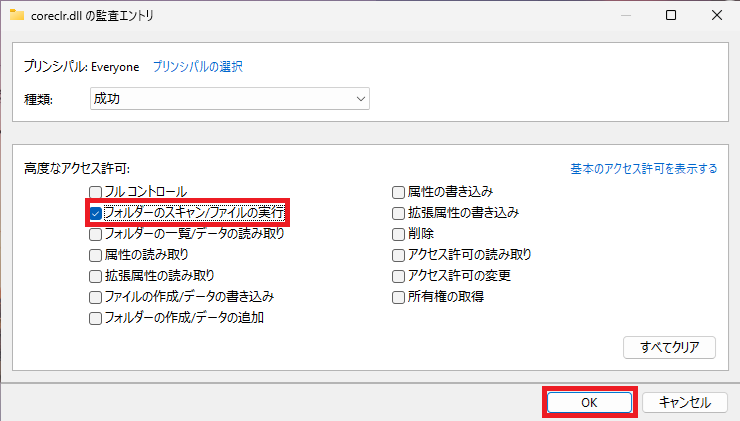Enable アクセス許可の読み取り checkbox
Viewport: 740px width, 421px height.
pyautogui.click(x=398, y=255)
